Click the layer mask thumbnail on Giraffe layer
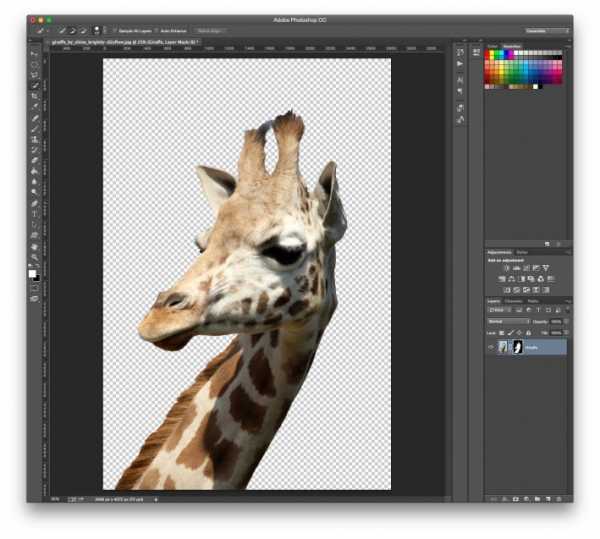This screenshot has width=600, height=539. tap(518, 347)
